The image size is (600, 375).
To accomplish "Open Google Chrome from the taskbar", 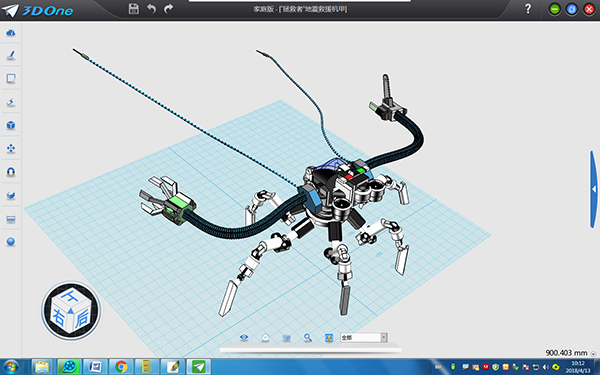I will tap(121, 367).
